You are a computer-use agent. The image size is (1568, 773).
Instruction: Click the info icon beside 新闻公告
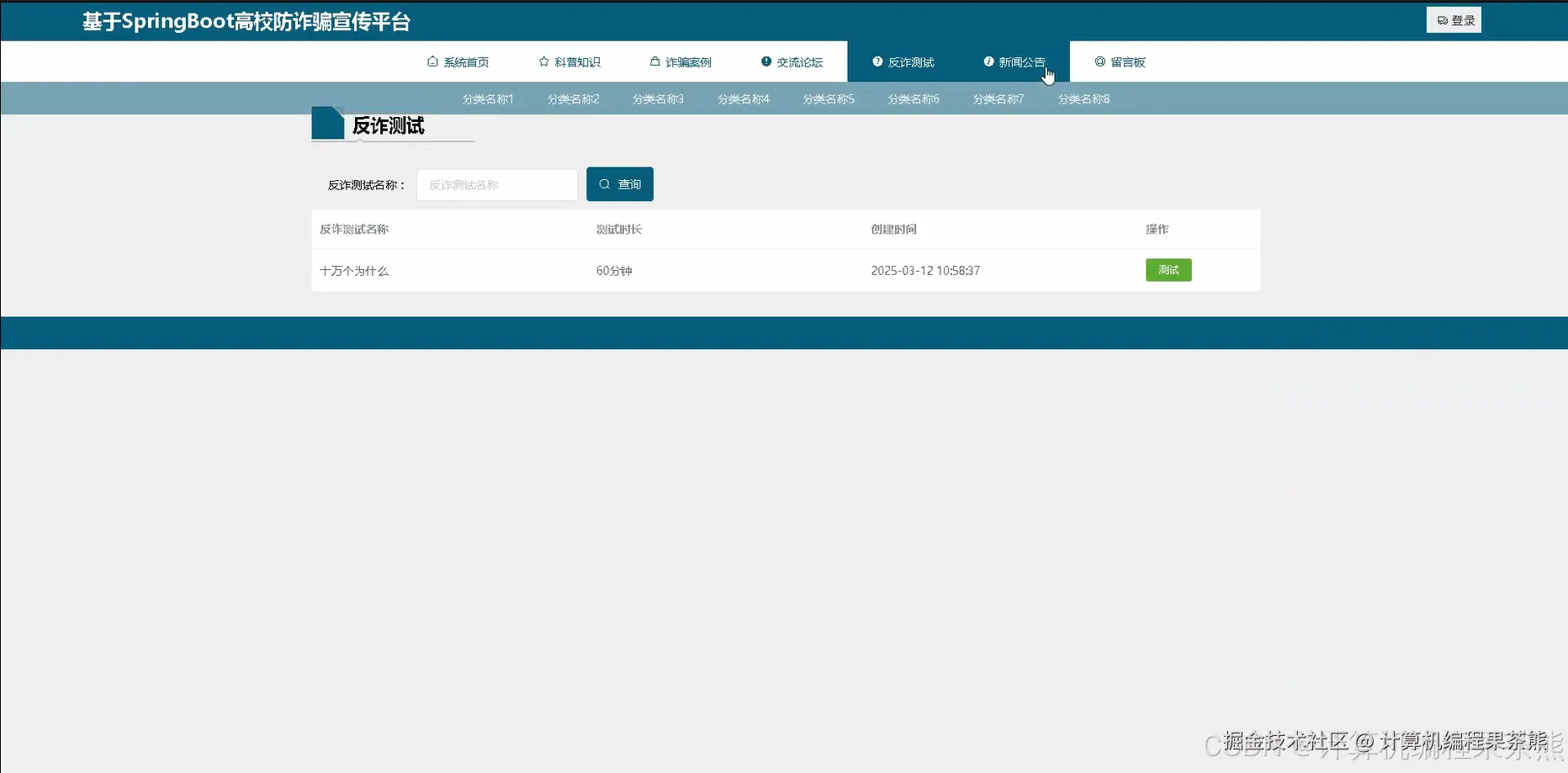(988, 61)
